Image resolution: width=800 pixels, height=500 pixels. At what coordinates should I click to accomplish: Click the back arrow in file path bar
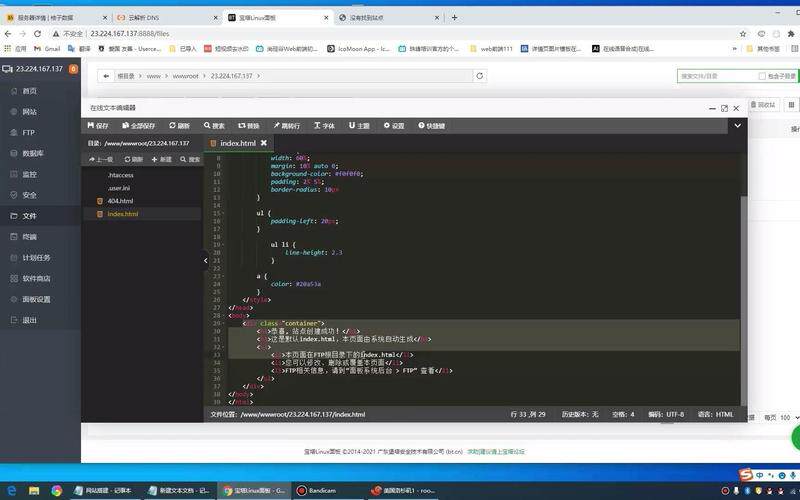[x=106, y=76]
